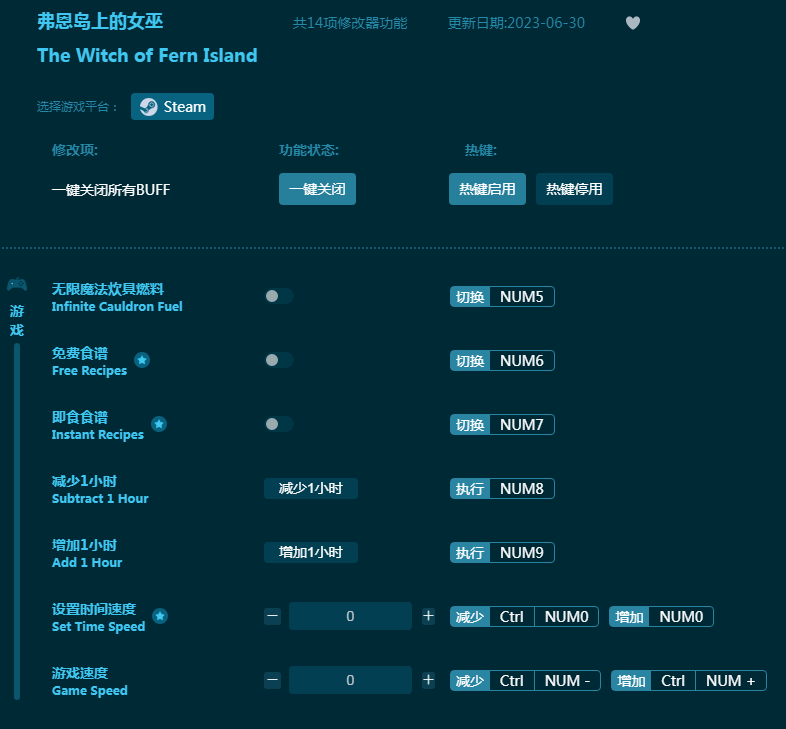Image resolution: width=786 pixels, height=729 pixels.
Task: Click Ctrl NUM0 decrease hotkey for Time Speed
Action: click(x=524, y=617)
